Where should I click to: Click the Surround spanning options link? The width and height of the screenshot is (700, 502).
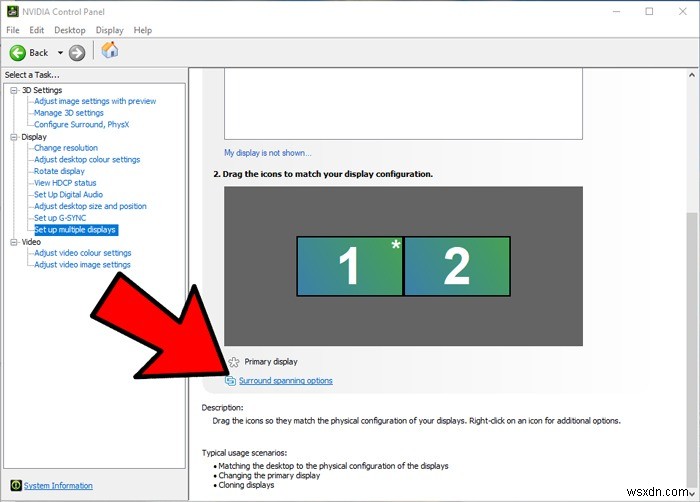coord(286,381)
